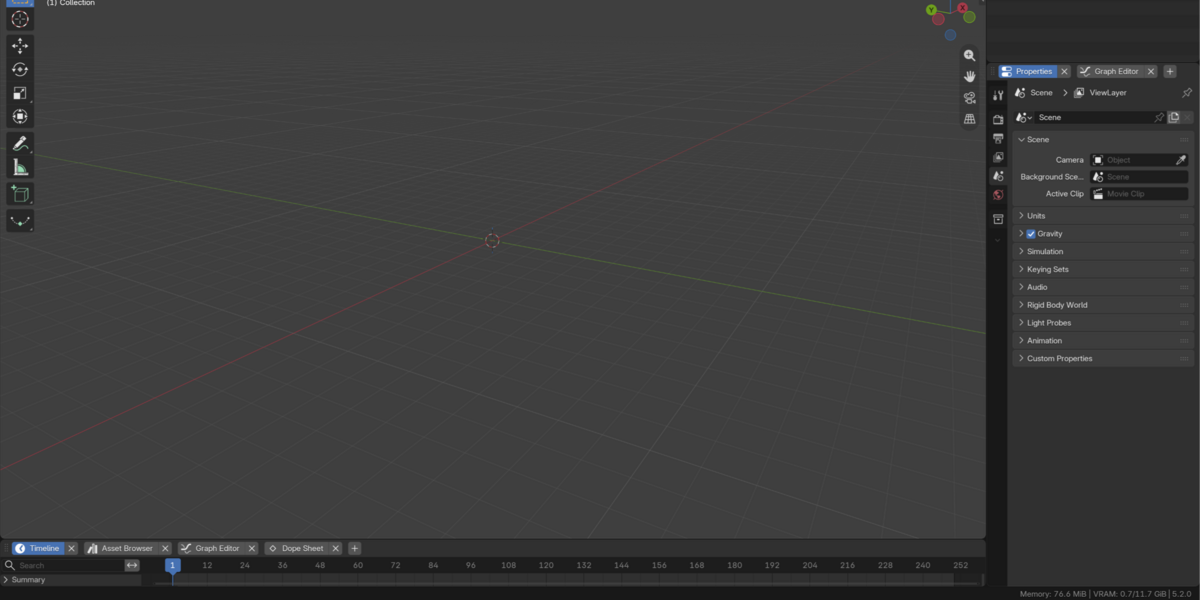Click frame 96 on the timeline ruler
This screenshot has width=1200, height=600.
[470, 565]
